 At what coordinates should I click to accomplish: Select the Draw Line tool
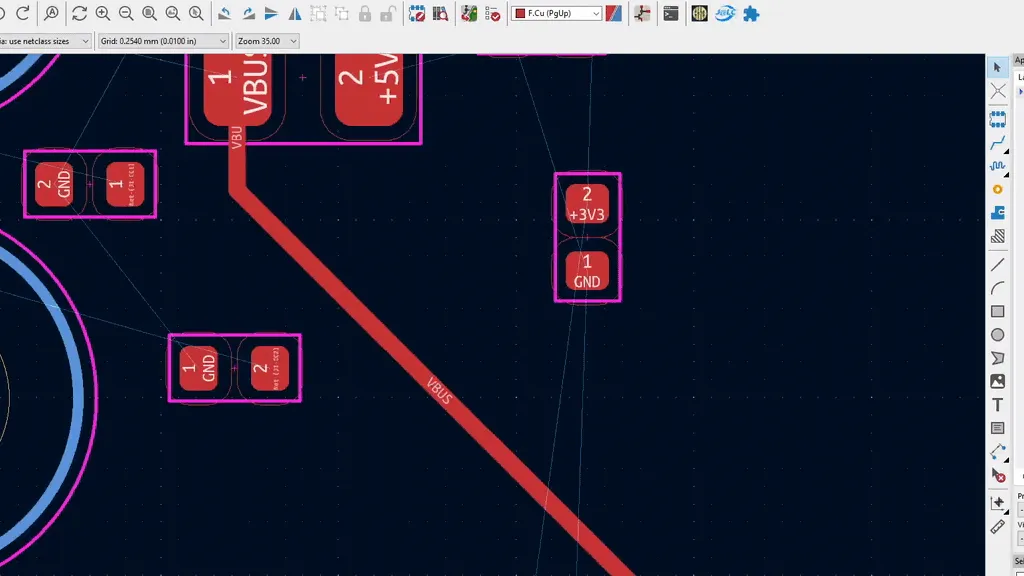pyautogui.click(x=997, y=264)
